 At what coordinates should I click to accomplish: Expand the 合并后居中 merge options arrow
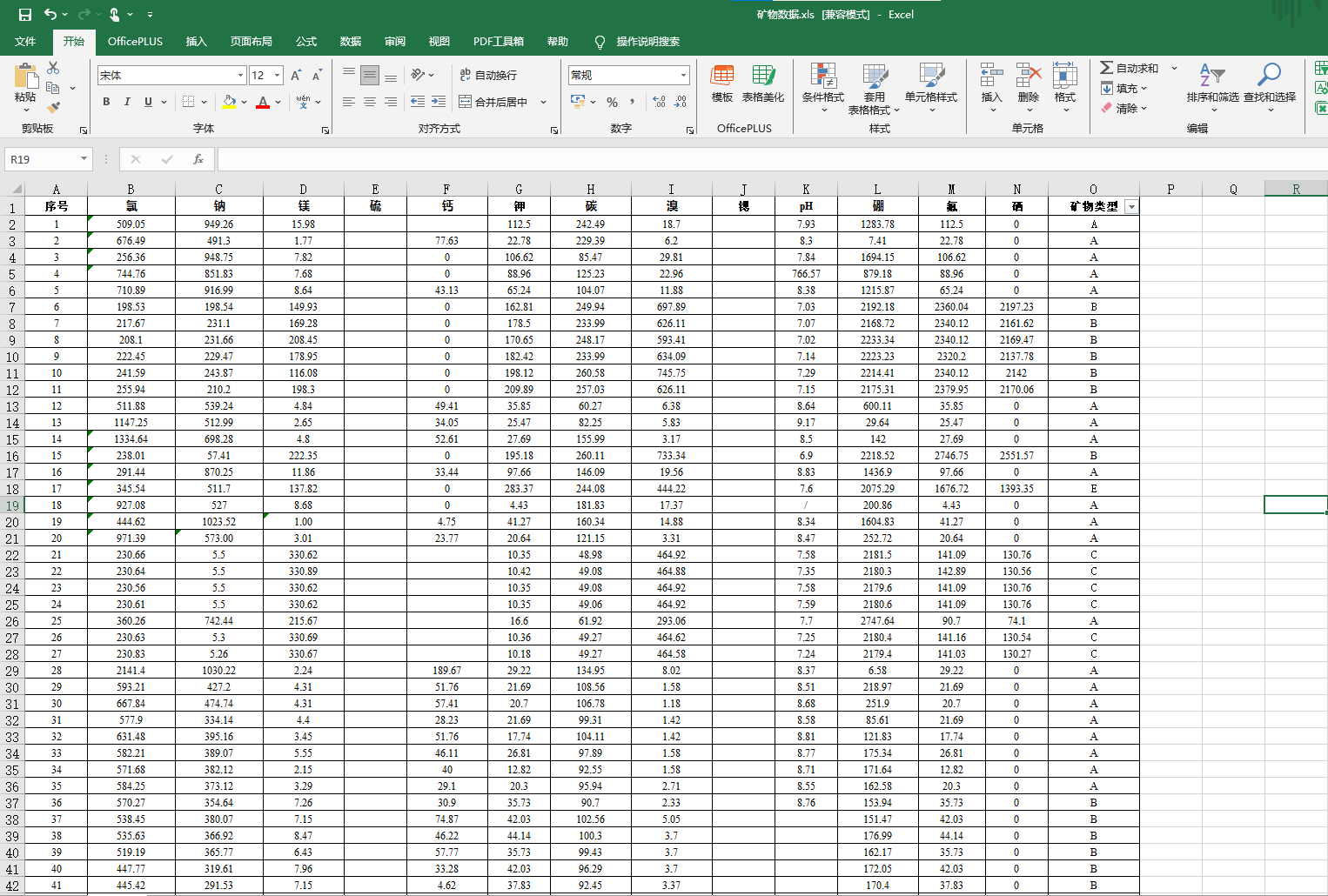point(543,102)
